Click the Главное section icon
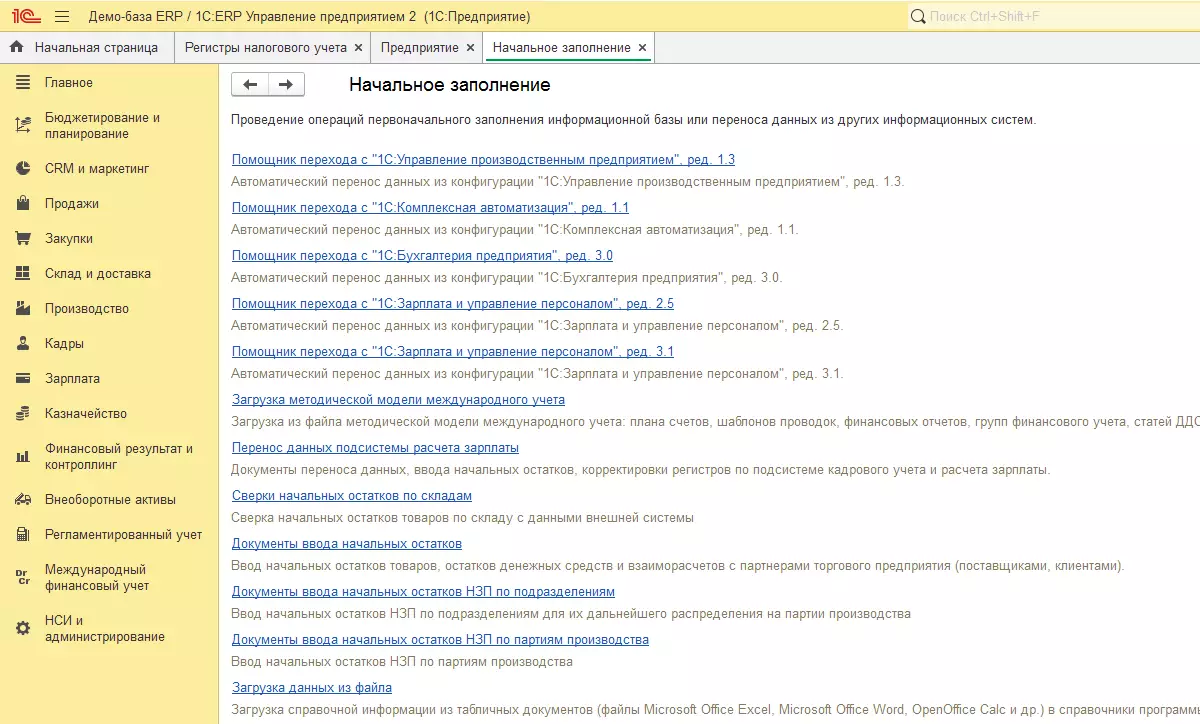This screenshot has width=1200, height=724. (23, 83)
